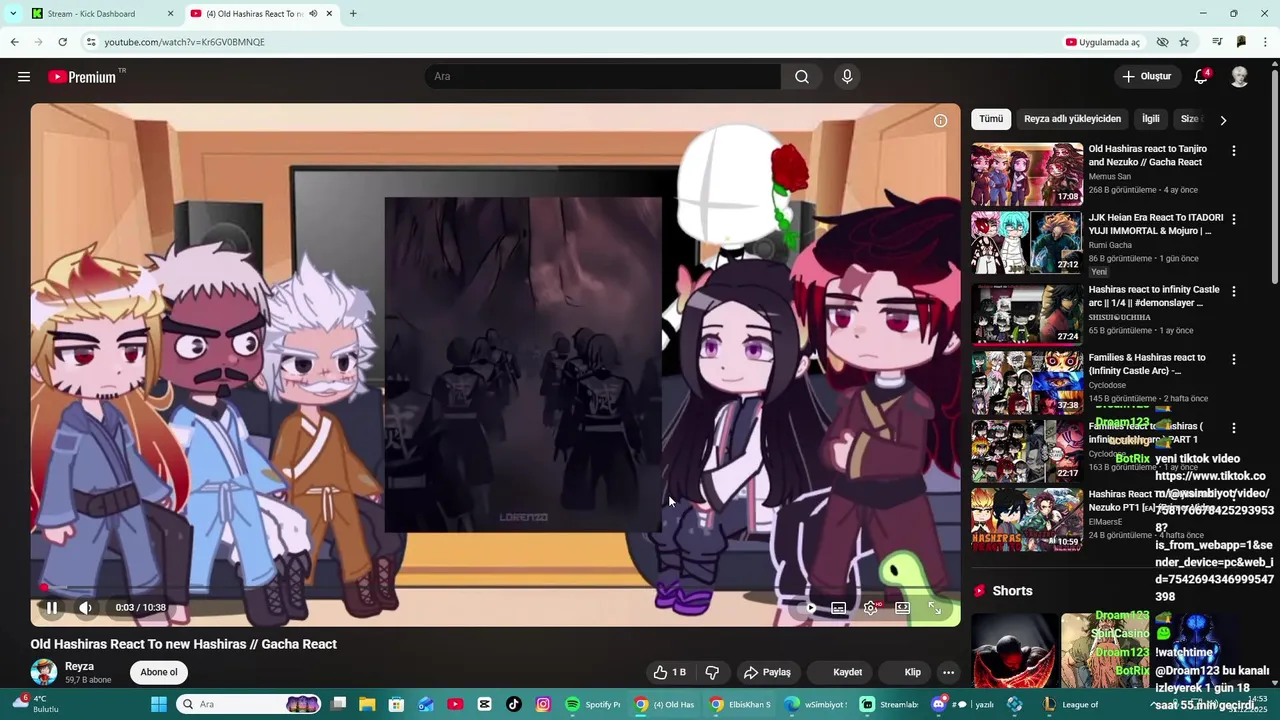Click the Oluştur create button
Viewport: 1280px width, 720px height.
coord(1146,77)
